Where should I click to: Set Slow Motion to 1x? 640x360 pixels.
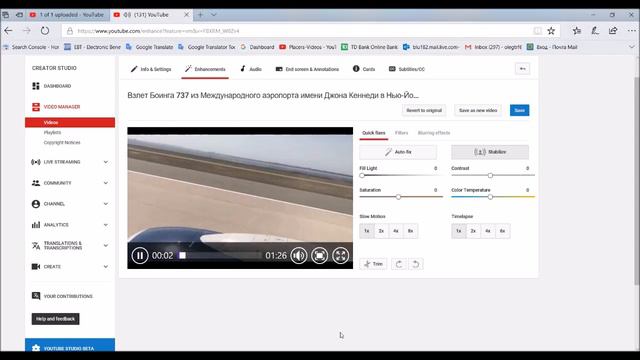coord(367,231)
